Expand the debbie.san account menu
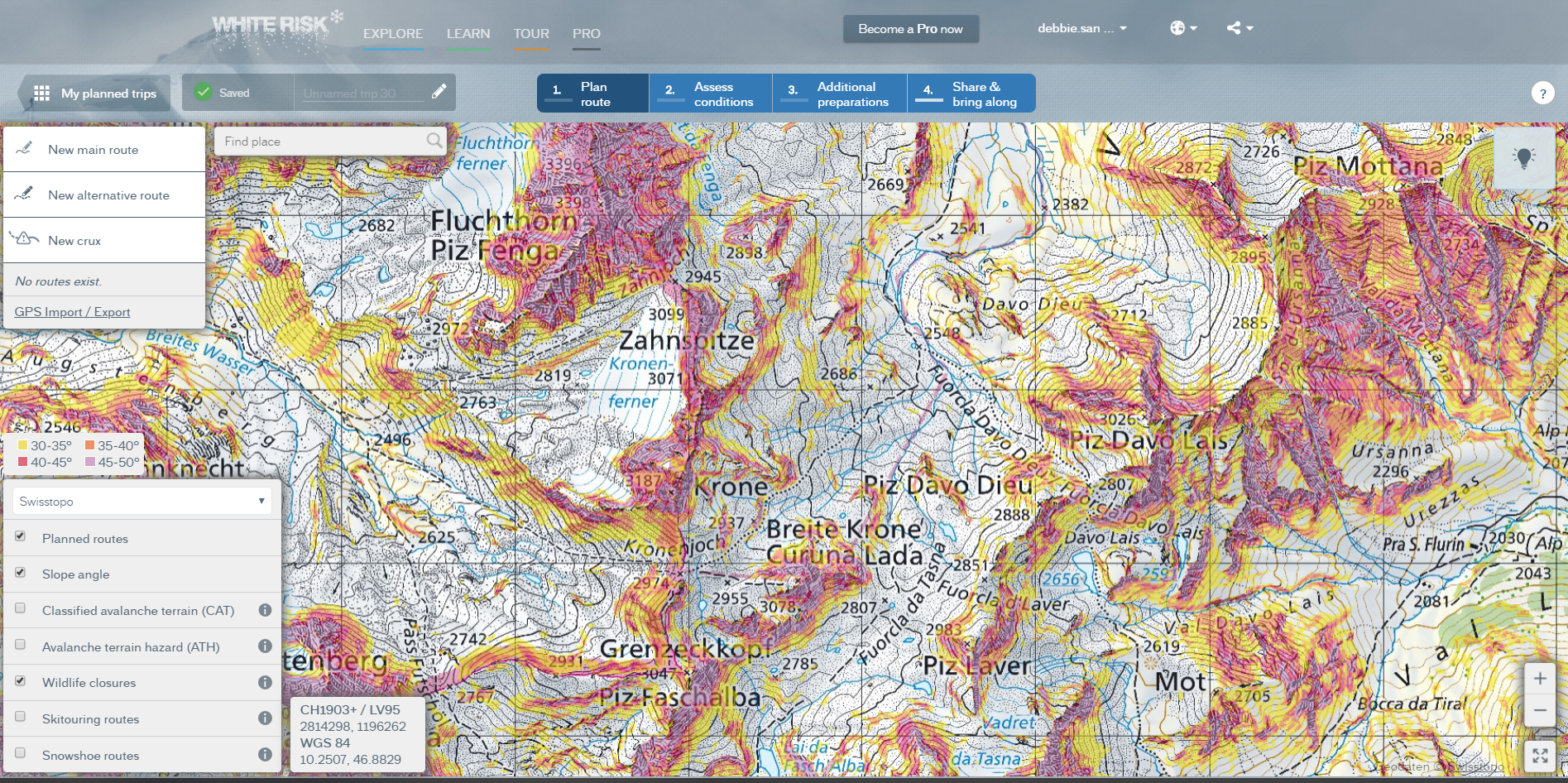Viewport: 1568px width, 783px height. click(x=1081, y=28)
